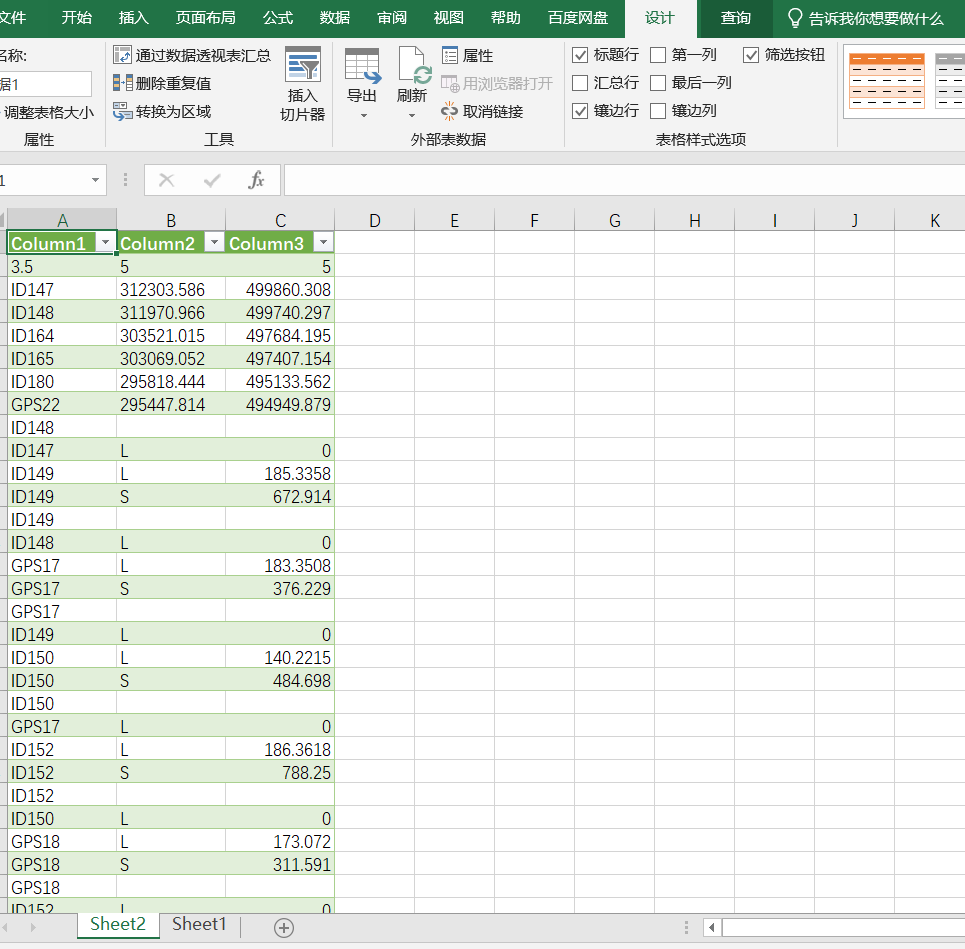Click the Summarize with PivotTable icon
The width and height of the screenshot is (965, 949).
pos(122,55)
